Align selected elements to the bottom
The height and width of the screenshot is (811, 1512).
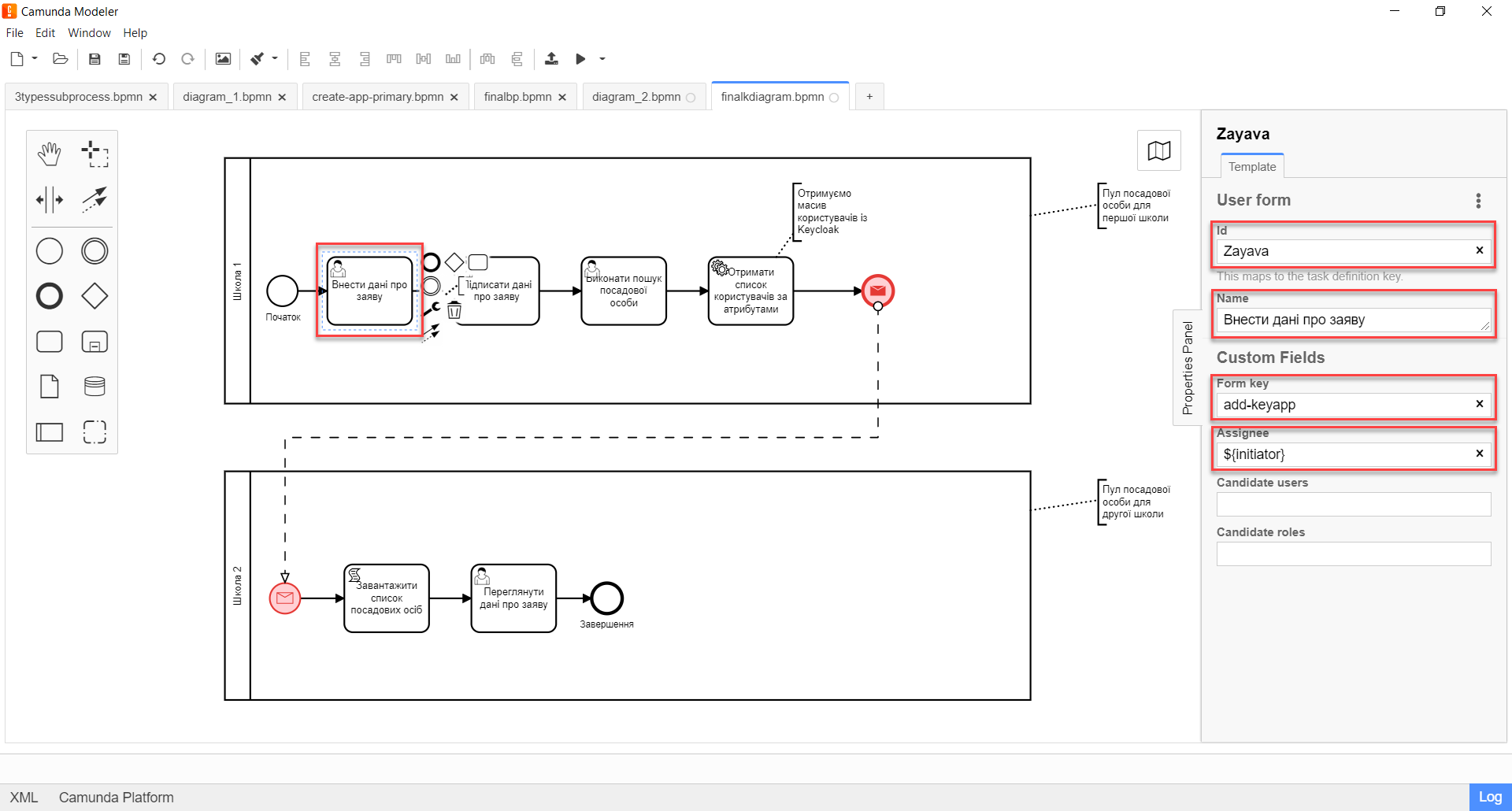coord(453,59)
